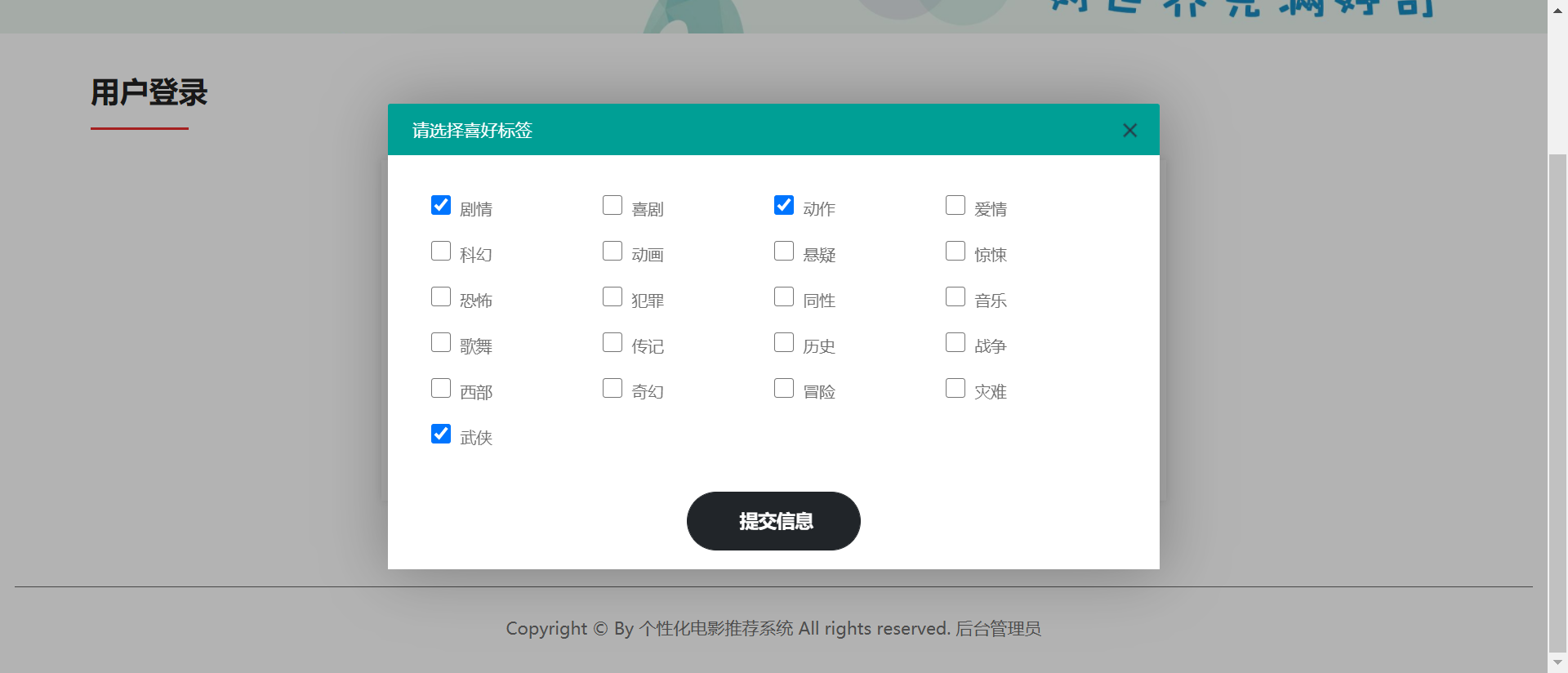
Task: Enable the 科幻 (Sci-Fi) checkbox
Action: [441, 251]
